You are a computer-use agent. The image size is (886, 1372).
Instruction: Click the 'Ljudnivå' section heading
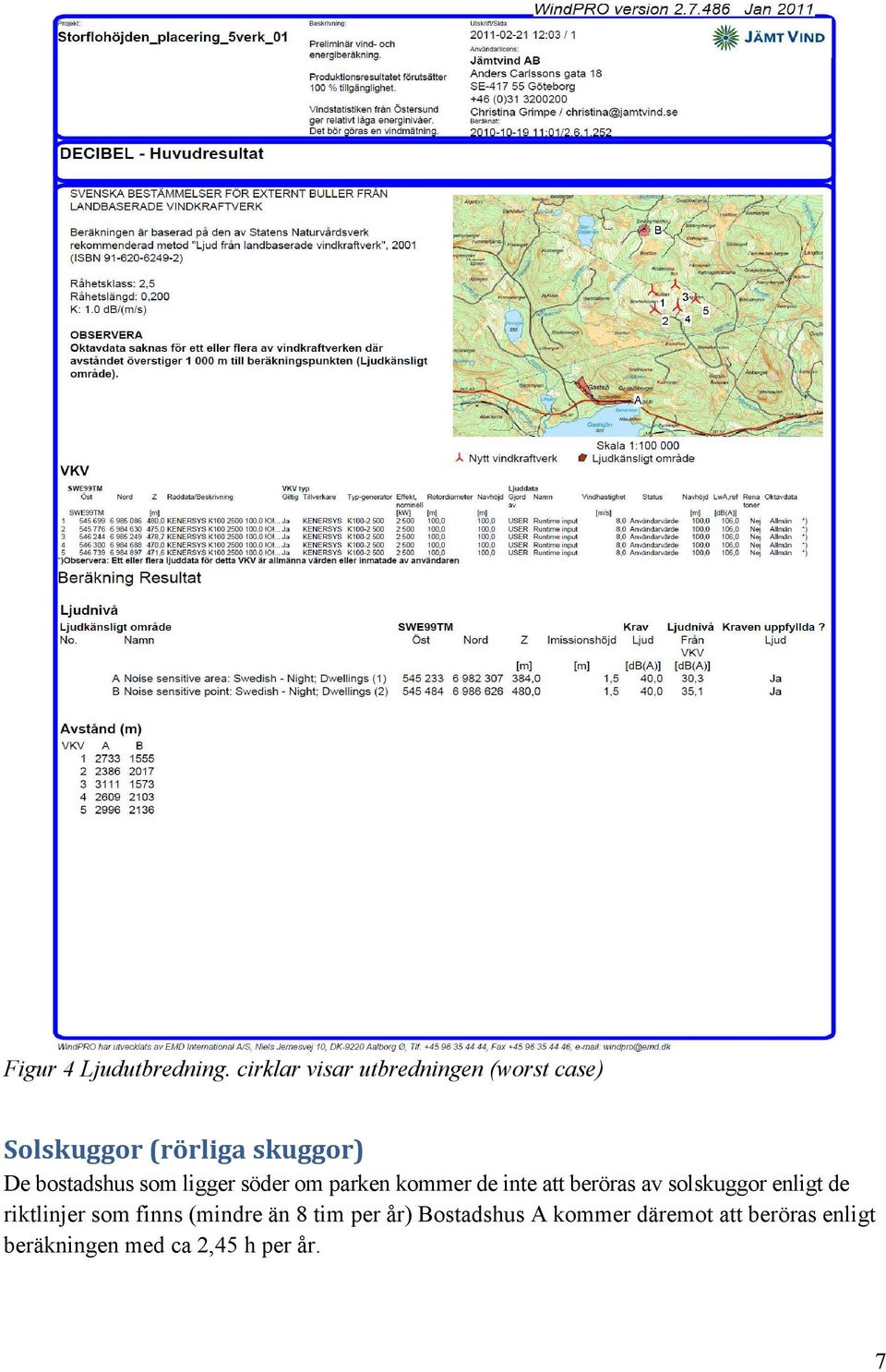tap(89, 610)
